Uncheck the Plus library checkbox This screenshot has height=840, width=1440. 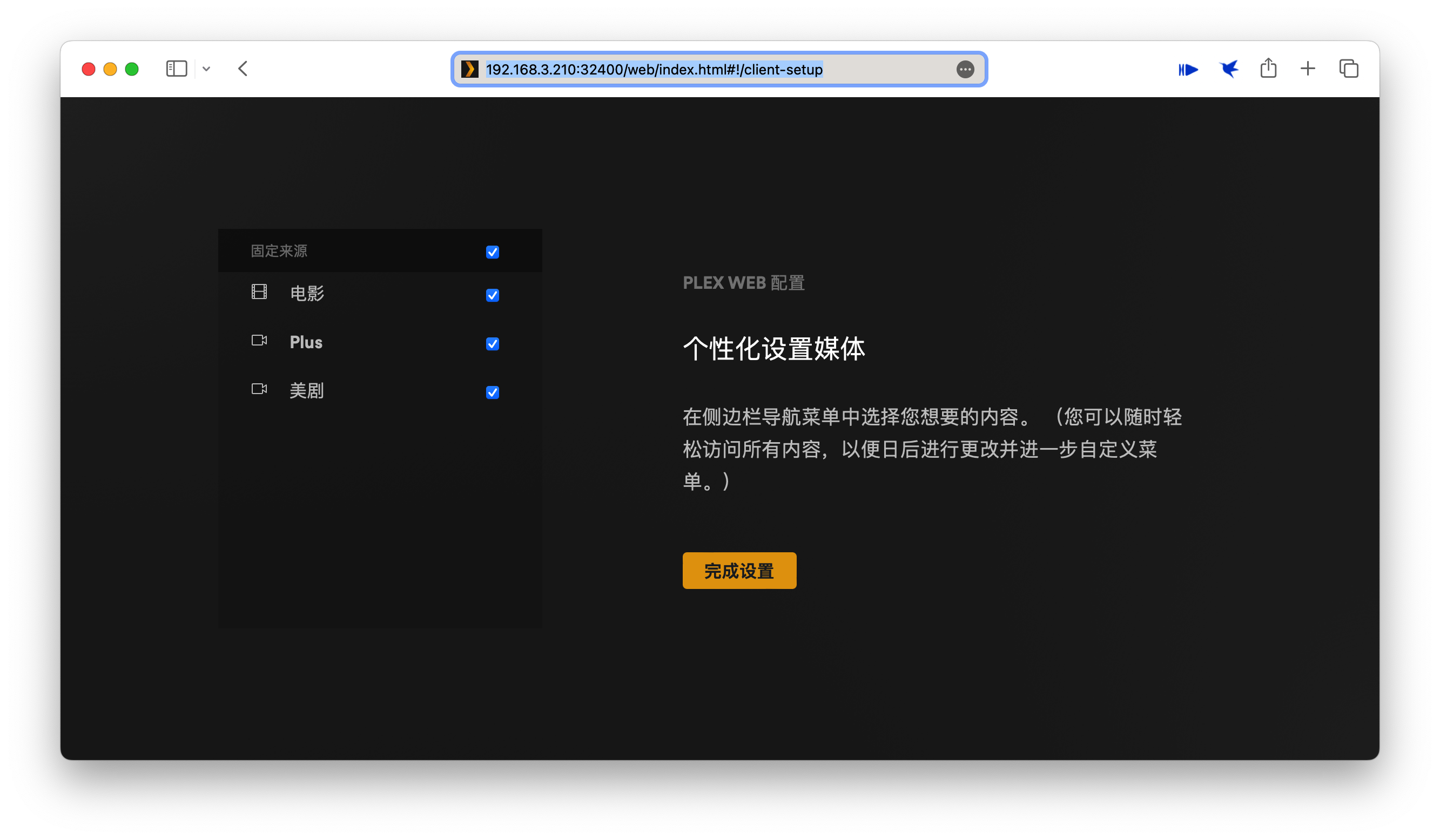tap(493, 344)
